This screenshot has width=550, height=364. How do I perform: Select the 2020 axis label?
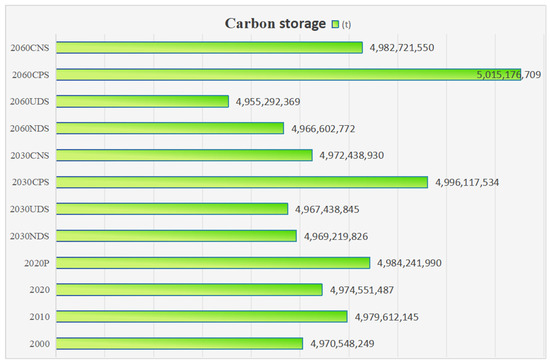point(40,290)
